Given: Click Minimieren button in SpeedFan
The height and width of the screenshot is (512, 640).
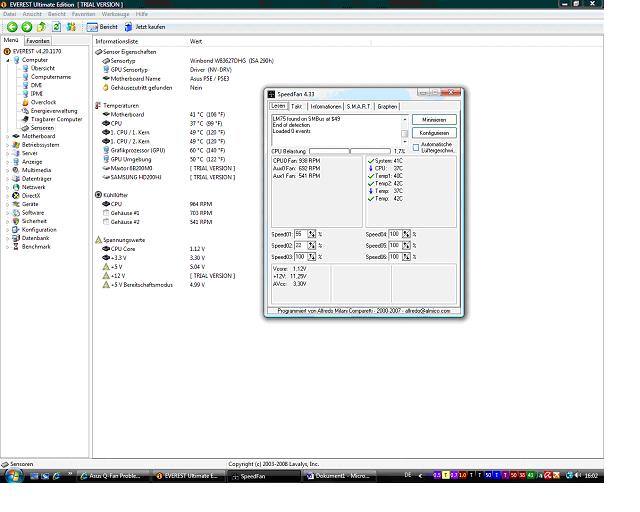Looking at the screenshot, I should point(434,120).
